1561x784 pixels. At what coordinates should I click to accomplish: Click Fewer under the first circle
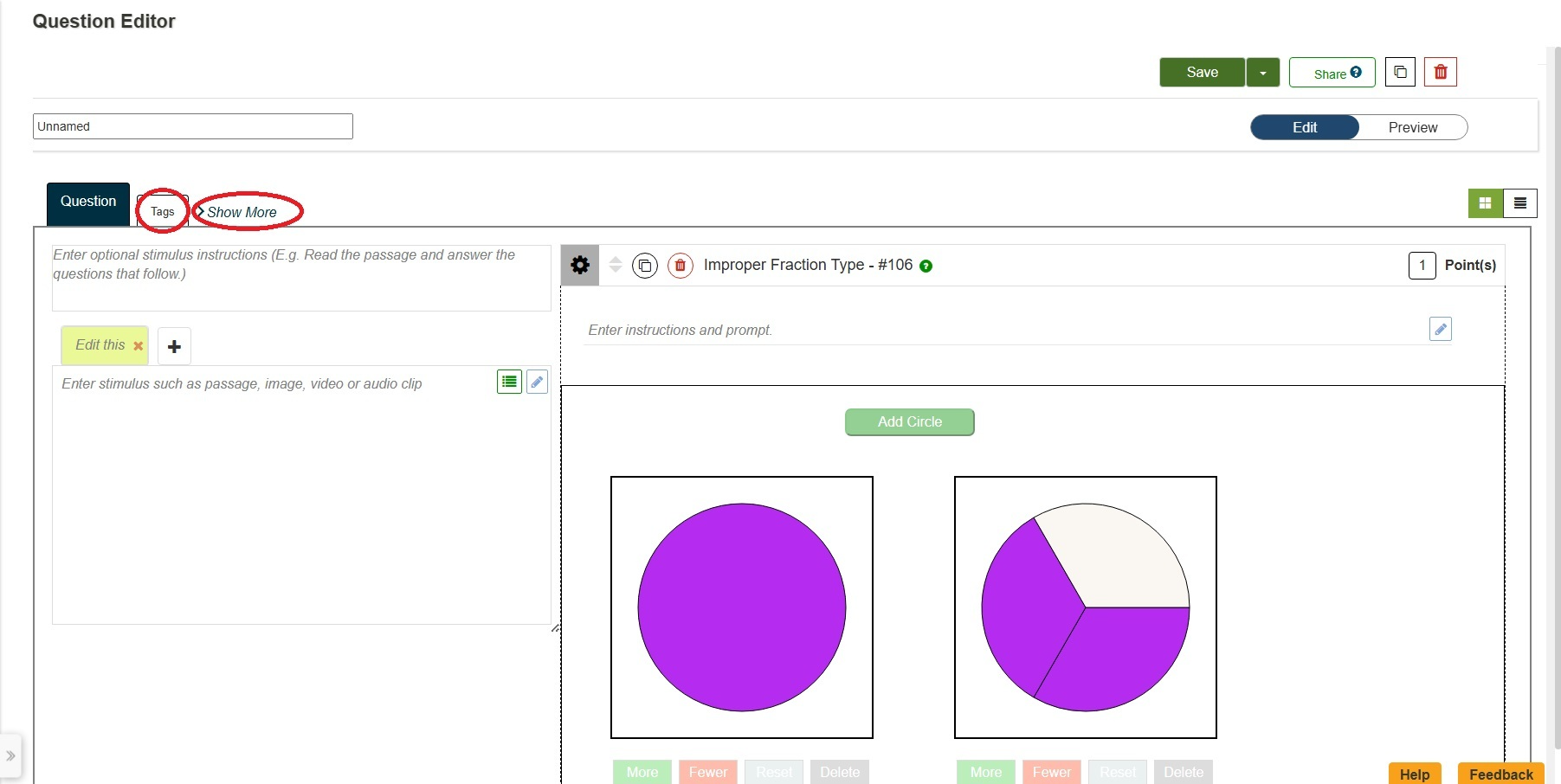pyautogui.click(x=708, y=772)
